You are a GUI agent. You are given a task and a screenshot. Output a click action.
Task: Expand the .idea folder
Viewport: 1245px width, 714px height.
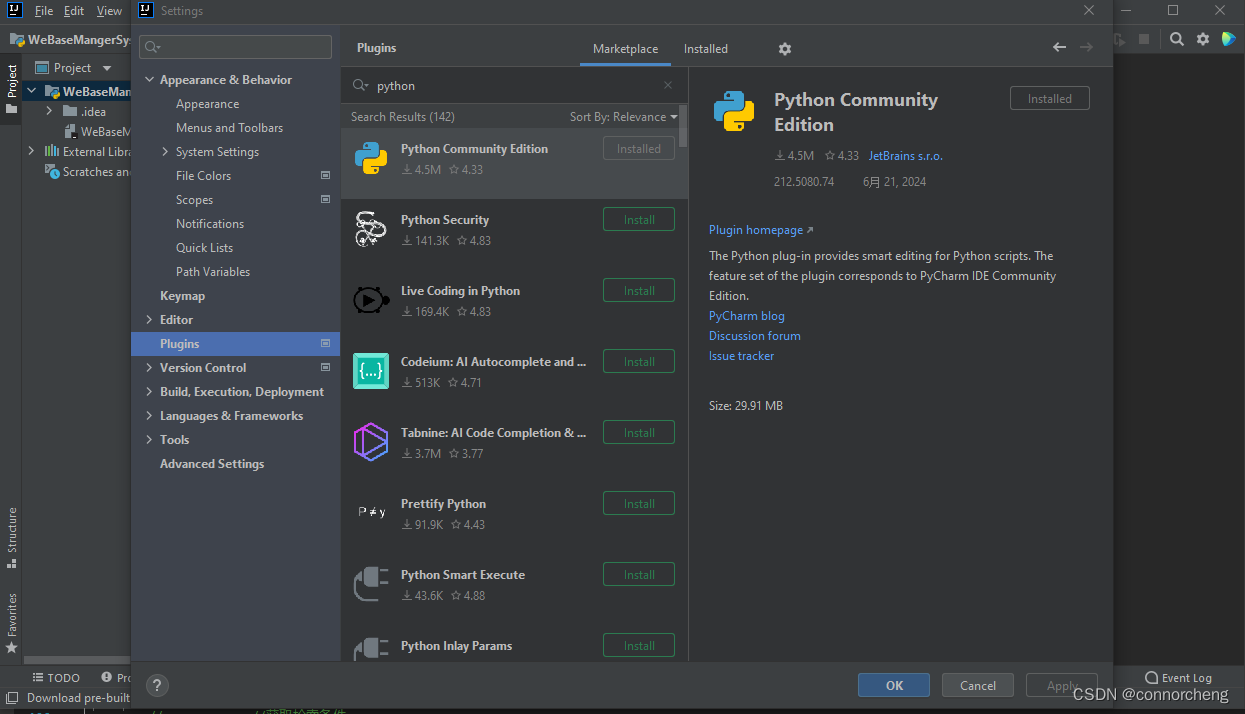(49, 111)
